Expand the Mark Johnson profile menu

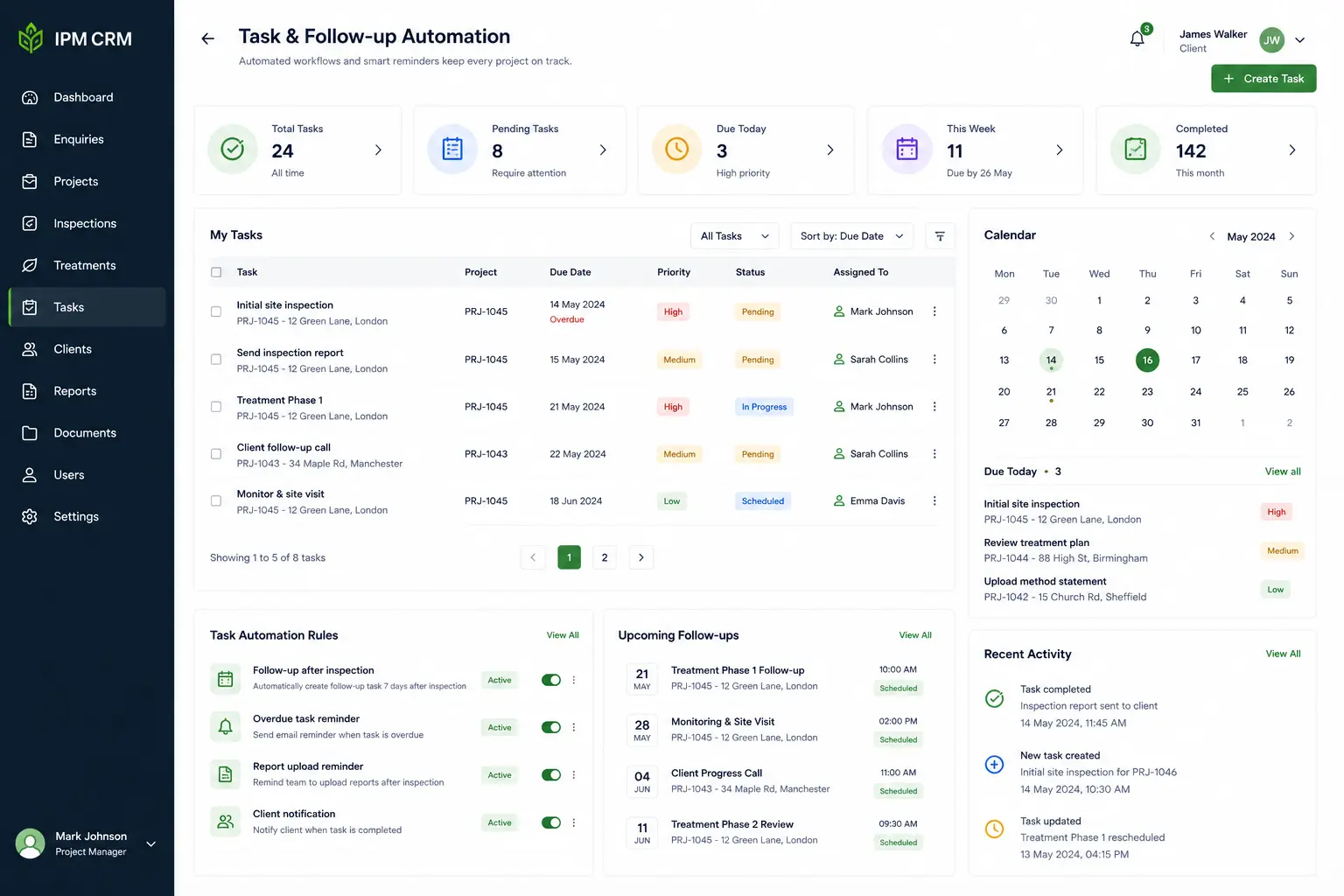pyautogui.click(x=150, y=844)
